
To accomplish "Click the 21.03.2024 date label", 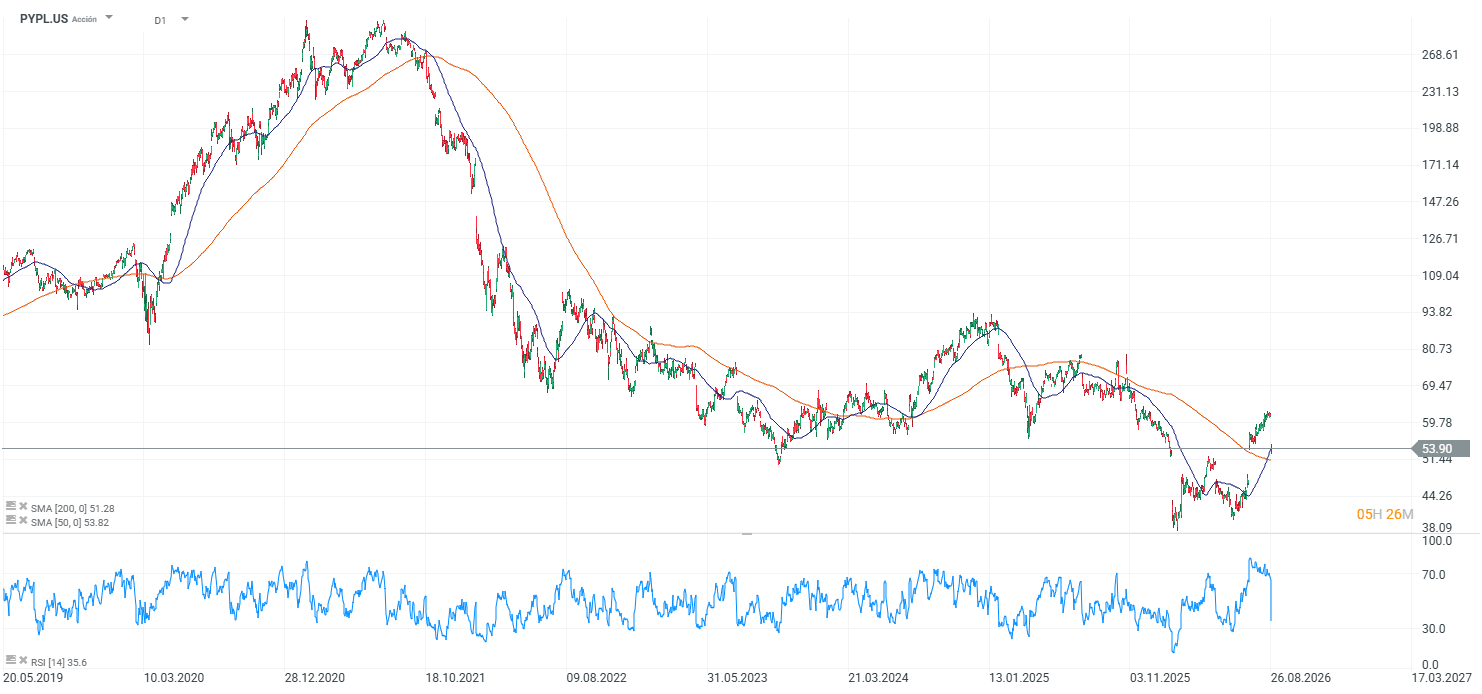I will coord(878,678).
